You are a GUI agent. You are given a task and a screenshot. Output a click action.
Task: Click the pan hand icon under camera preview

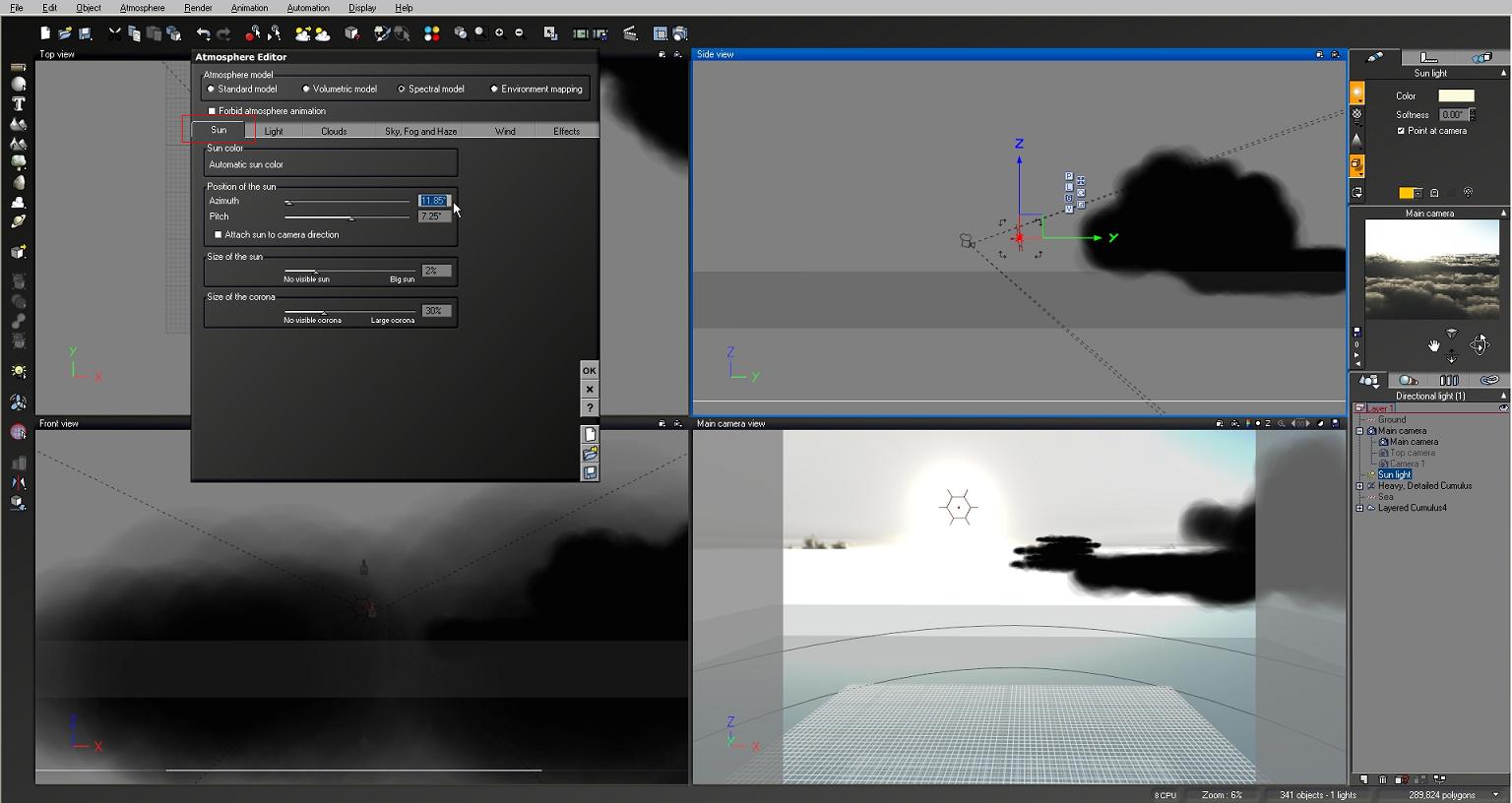tap(1434, 345)
